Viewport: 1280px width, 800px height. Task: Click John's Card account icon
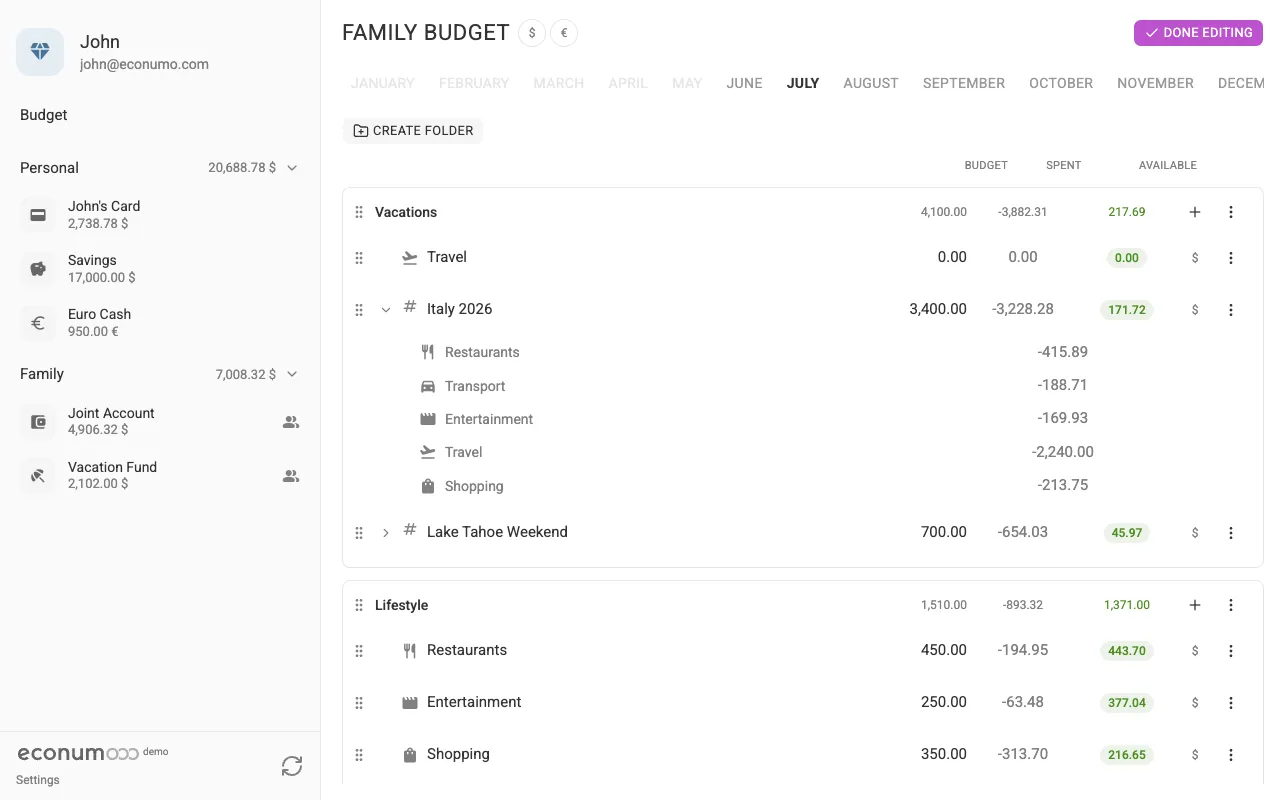38,215
